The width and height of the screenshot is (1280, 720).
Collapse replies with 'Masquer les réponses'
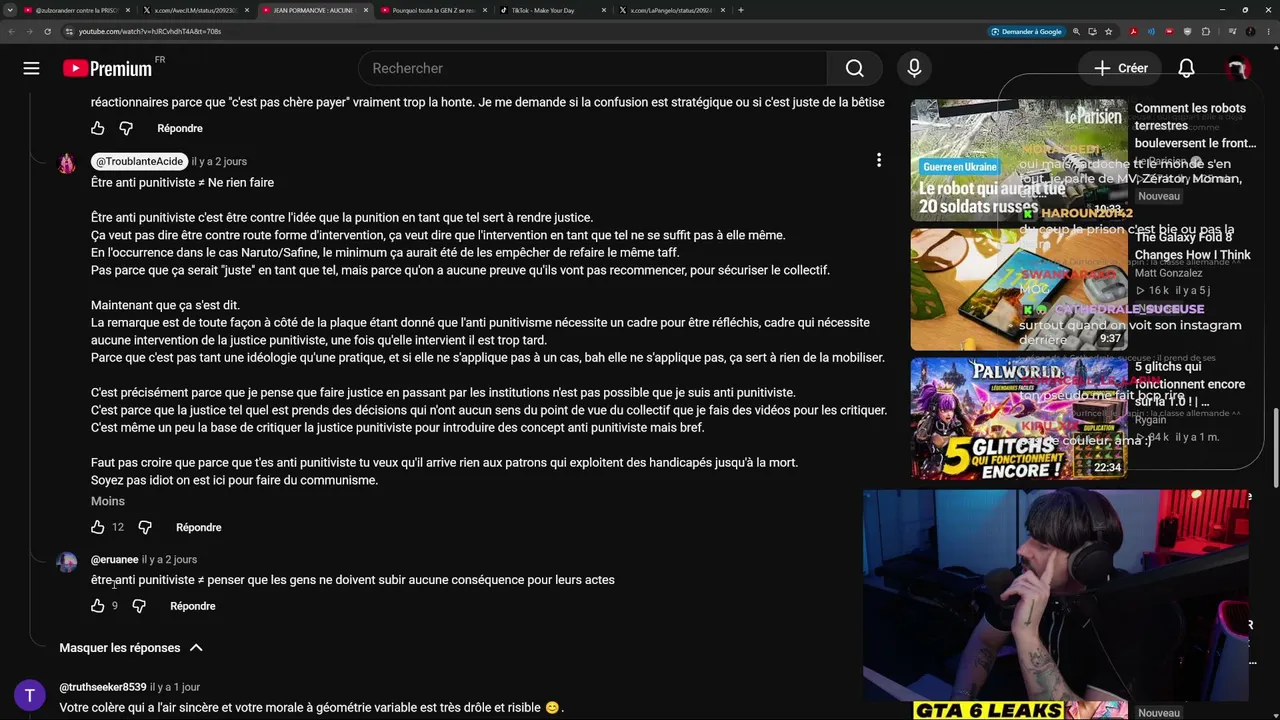[x=131, y=648]
